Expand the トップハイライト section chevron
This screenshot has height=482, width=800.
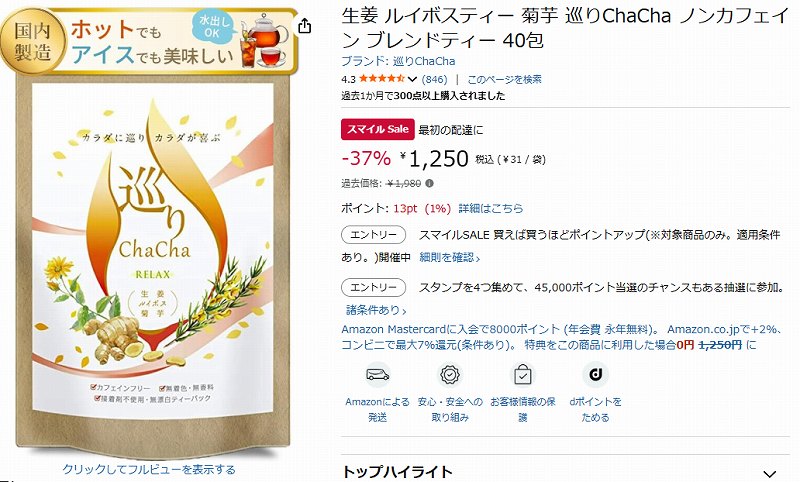click(770, 474)
